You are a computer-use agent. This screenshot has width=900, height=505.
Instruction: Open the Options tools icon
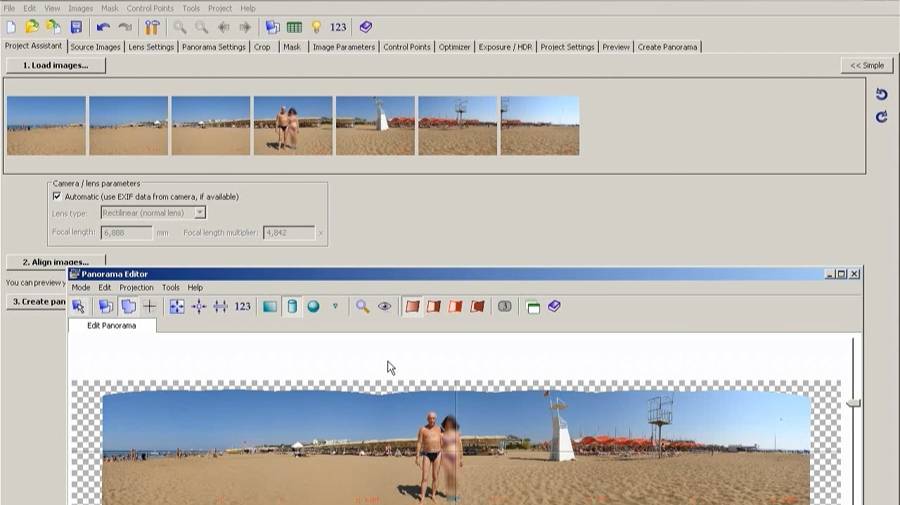[152, 27]
